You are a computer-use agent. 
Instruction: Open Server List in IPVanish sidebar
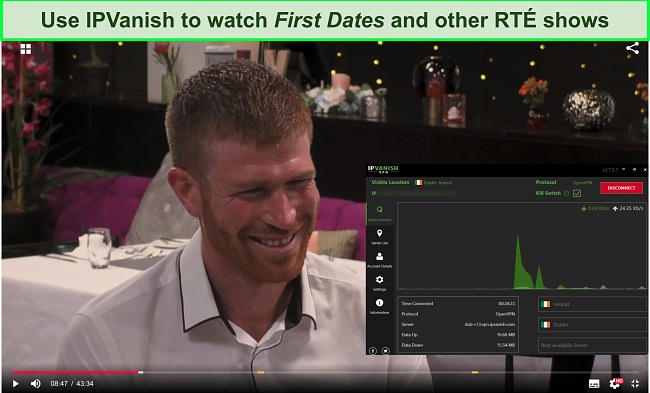(379, 237)
